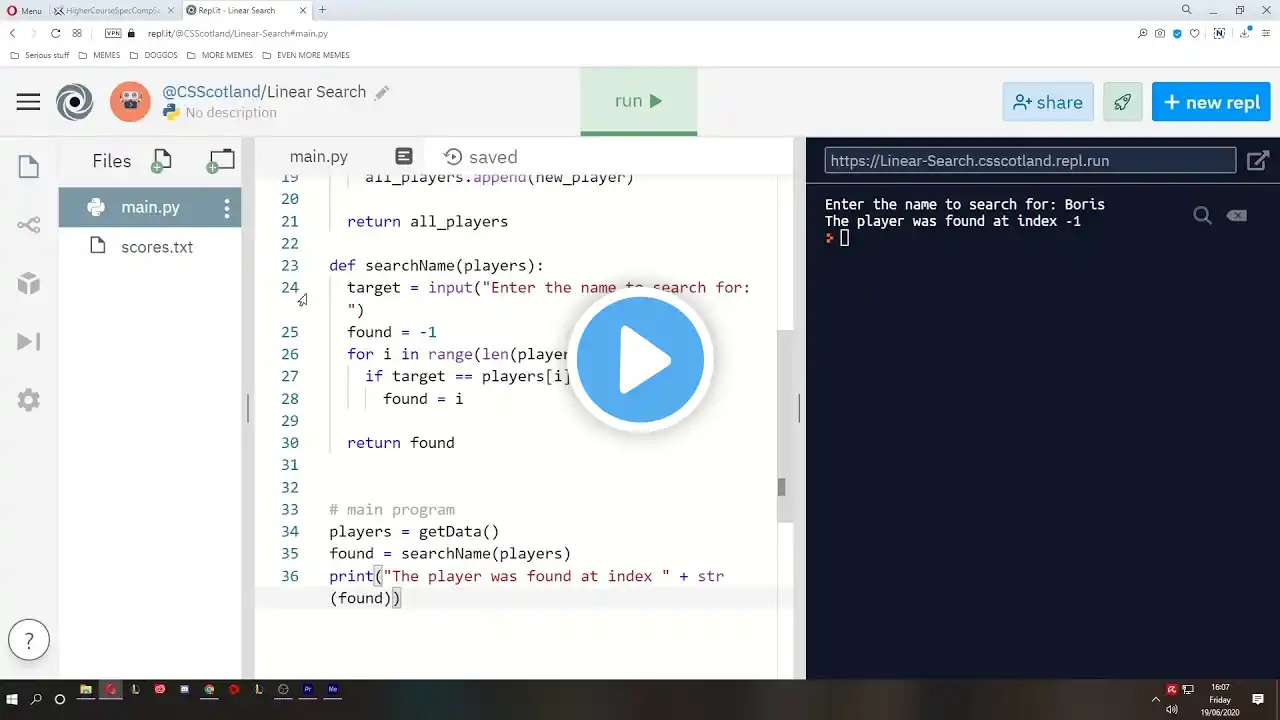Viewport: 1280px width, 720px height.
Task: Switch to the main.py editor tab
Action: pyautogui.click(x=319, y=157)
